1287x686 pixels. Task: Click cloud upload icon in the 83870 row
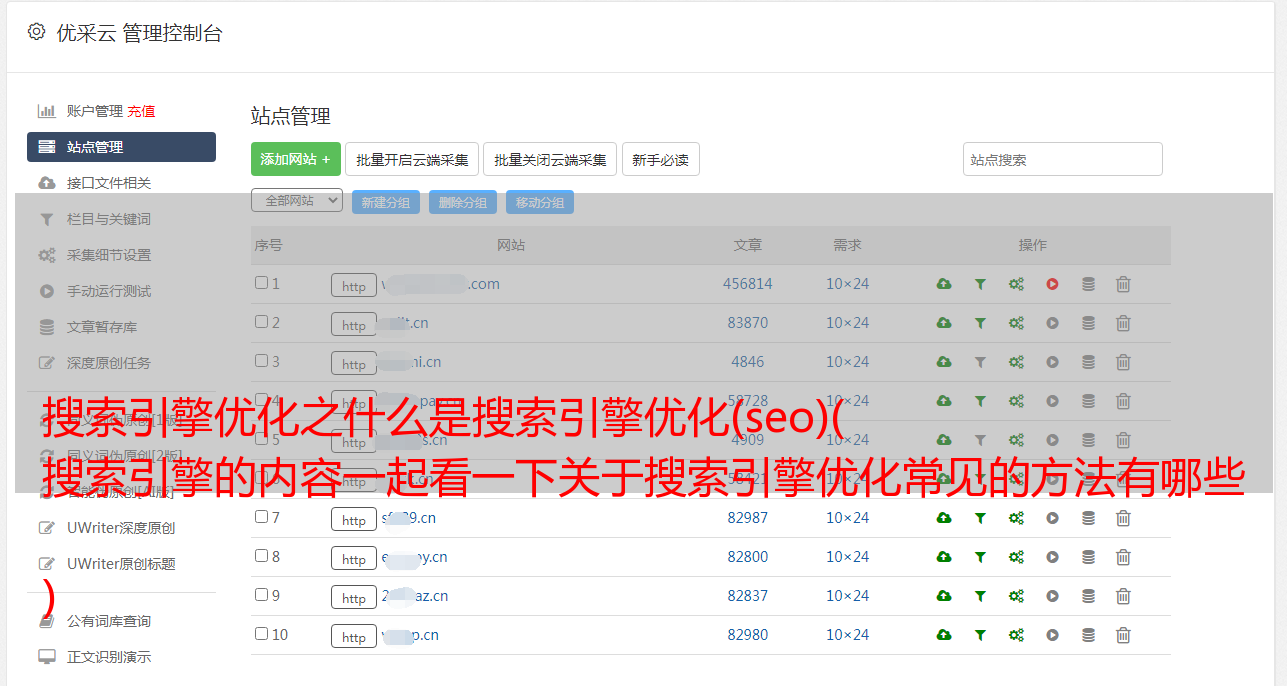(x=944, y=323)
